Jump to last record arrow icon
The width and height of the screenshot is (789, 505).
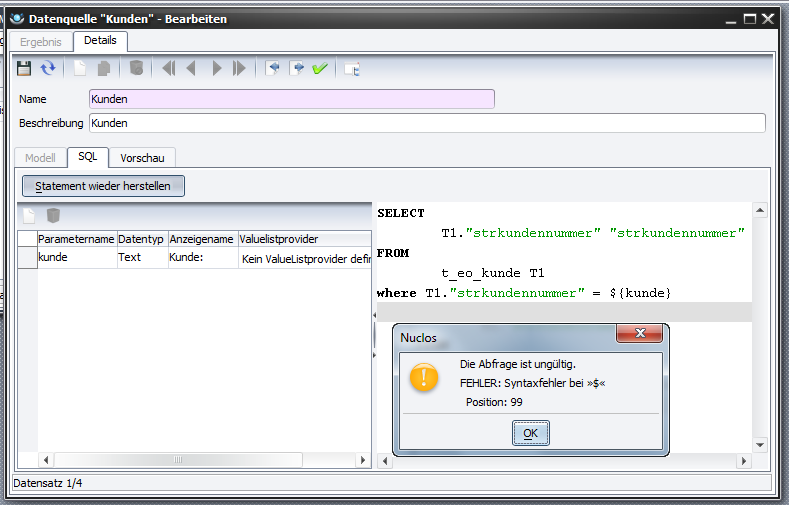pyautogui.click(x=239, y=68)
